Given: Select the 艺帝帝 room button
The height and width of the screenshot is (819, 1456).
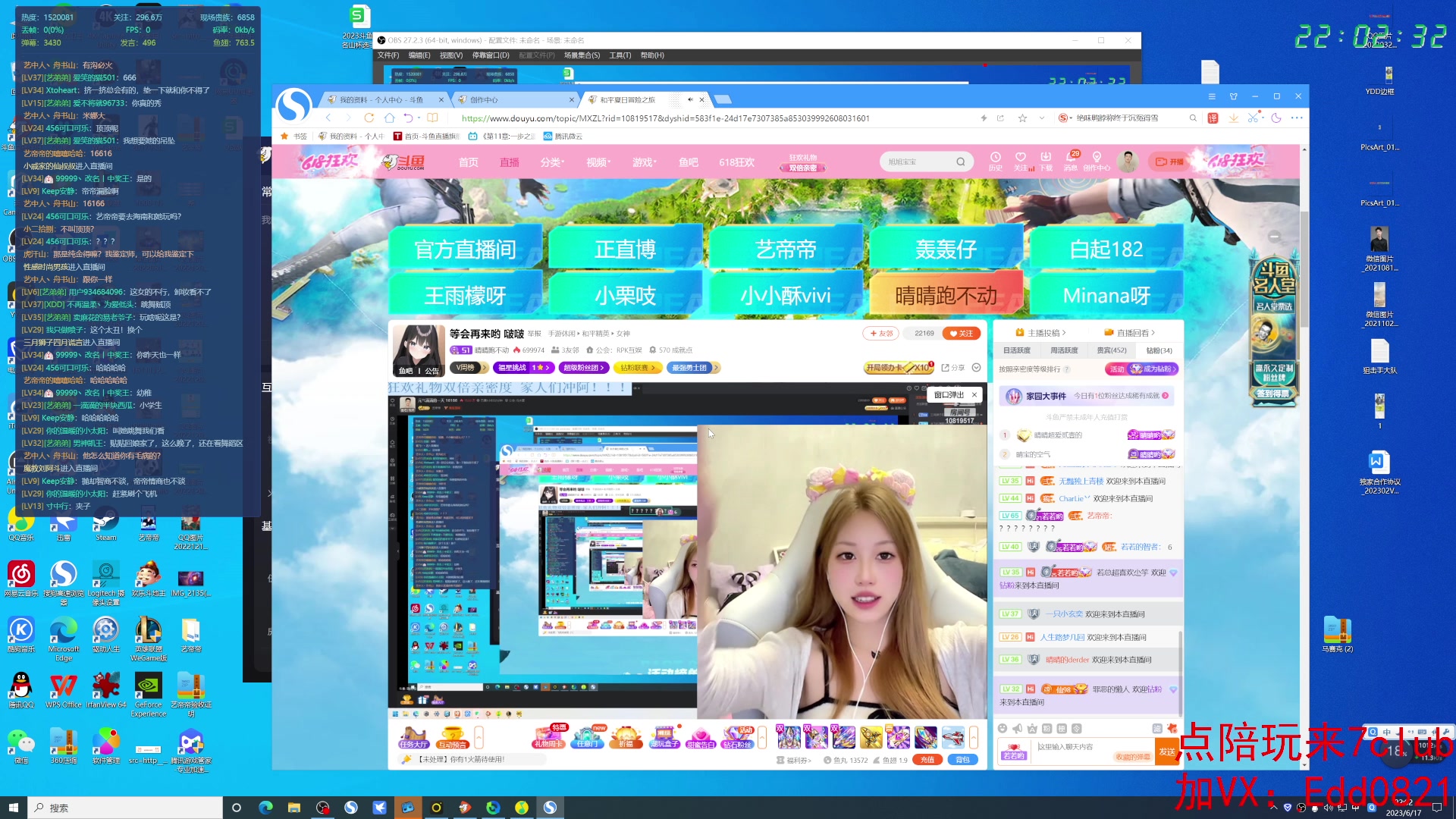Looking at the screenshot, I should (786, 249).
